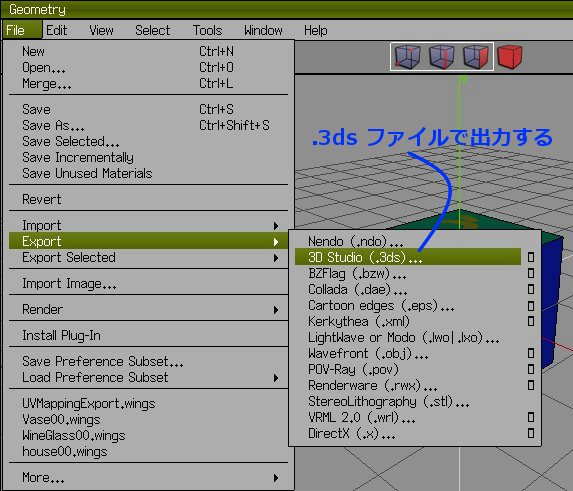Expand the Load Preference Subset submenu
573x491 pixels.
tap(148, 377)
